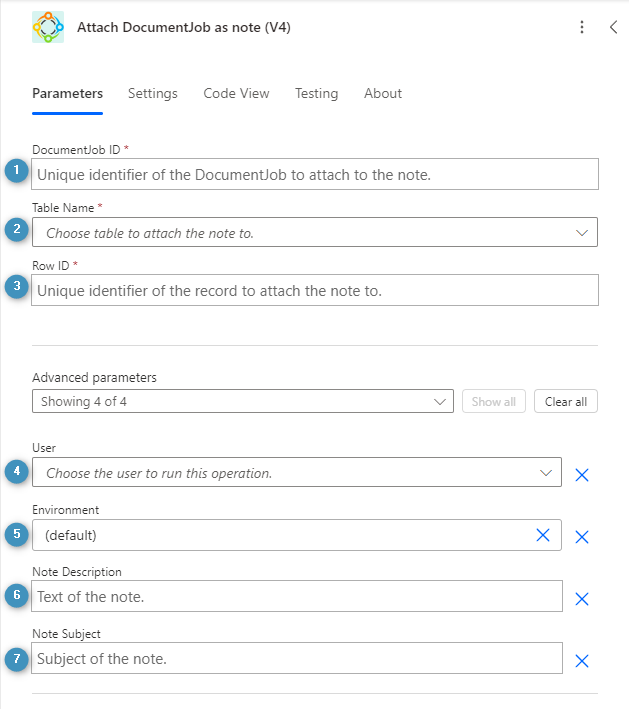
Task: Click the Clear all button
Action: (x=566, y=401)
